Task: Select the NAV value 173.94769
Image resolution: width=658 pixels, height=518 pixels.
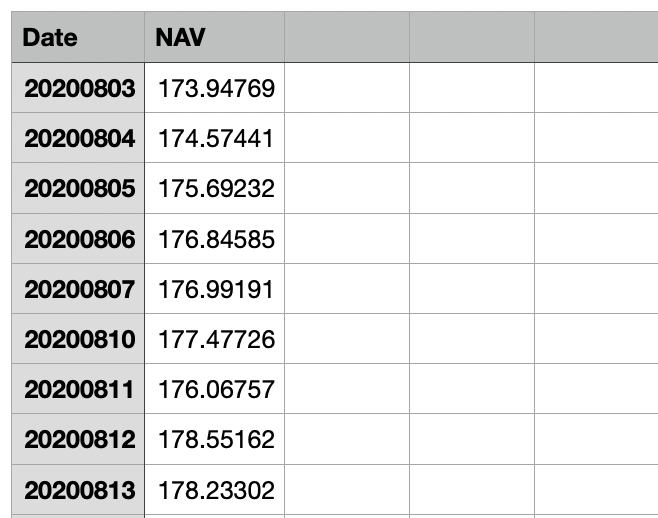Action: point(214,88)
